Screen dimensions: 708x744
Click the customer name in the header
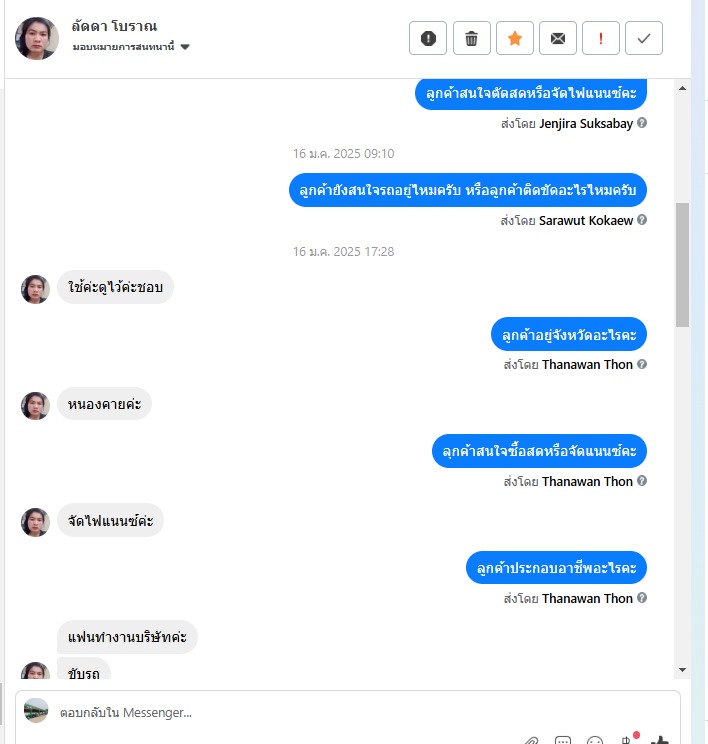[114, 26]
